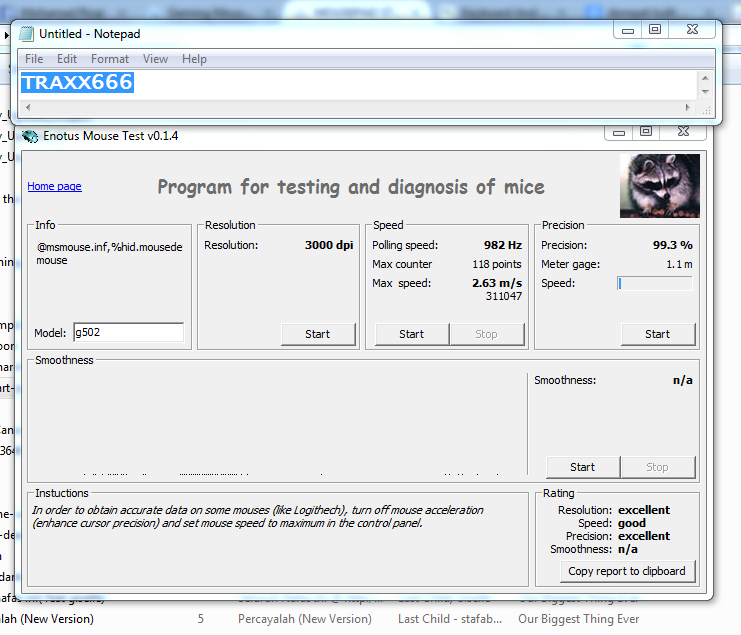Open the File menu in Notepad
The image size is (741, 635).
tap(34, 59)
